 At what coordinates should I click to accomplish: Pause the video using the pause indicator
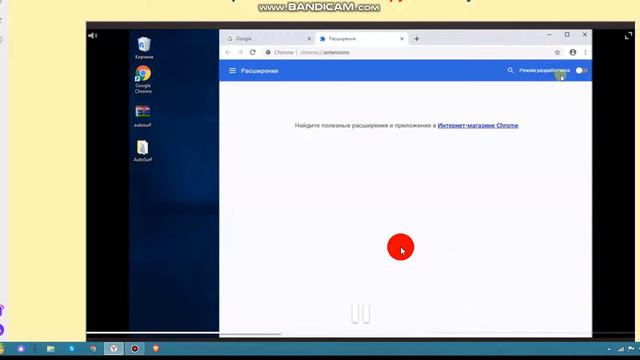pos(361,313)
